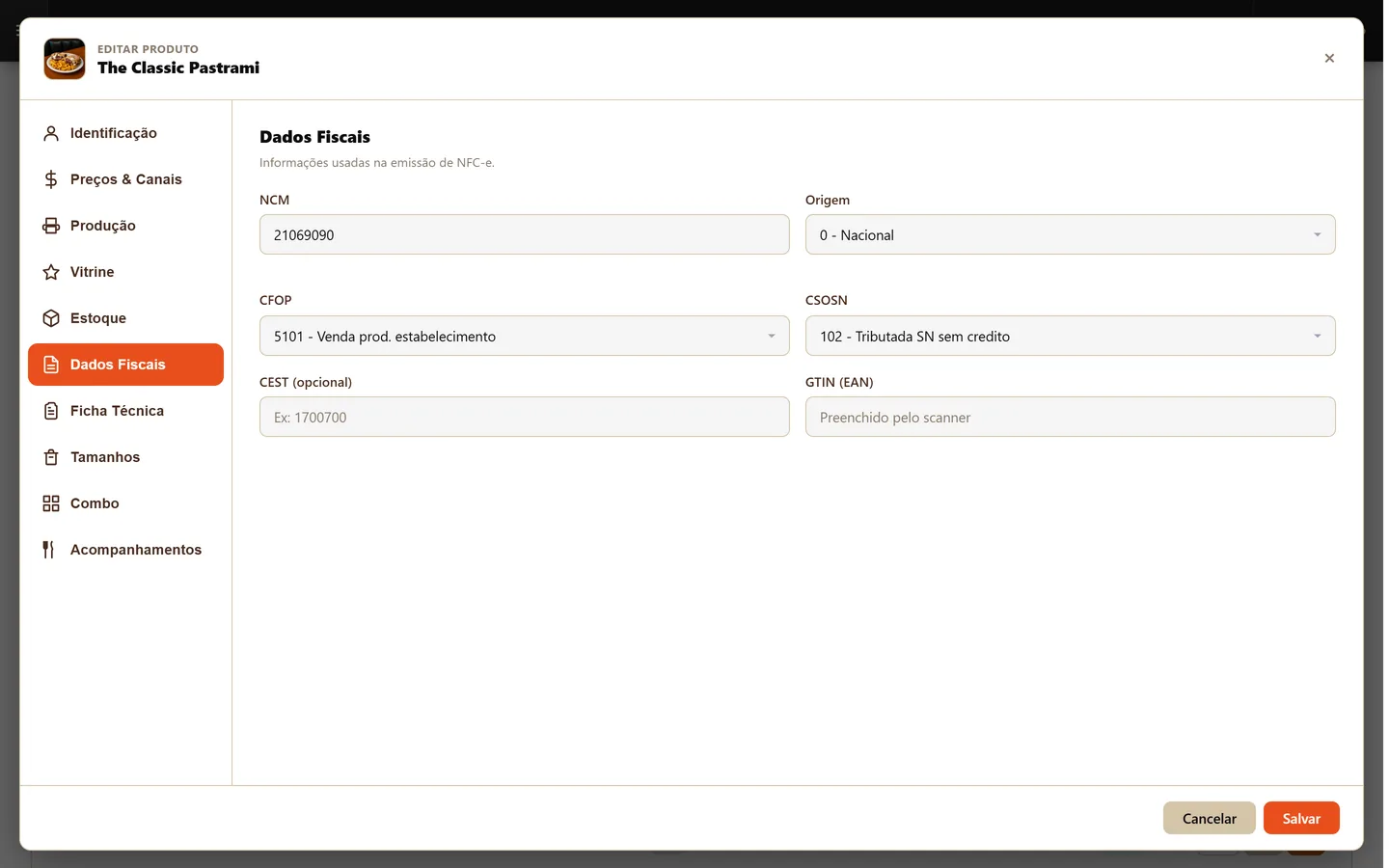1389x868 pixels.
Task: Select the Dados Fiscais section
Action: (x=125, y=365)
